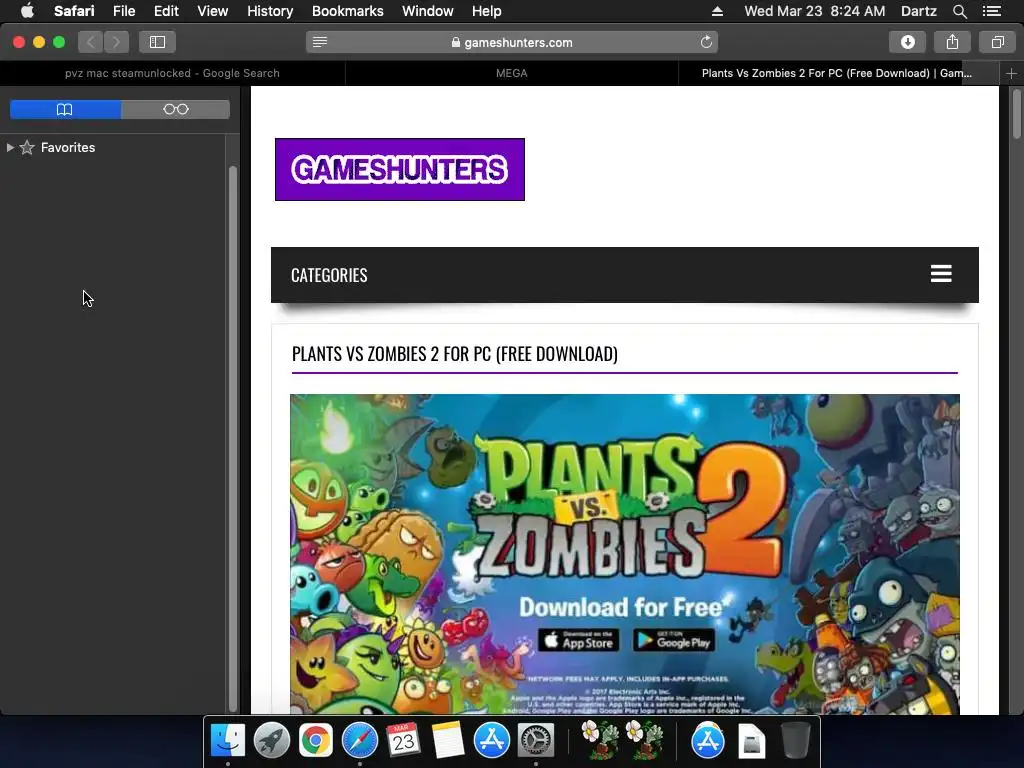The image size is (1024, 768).
Task: Open System Preferences from the Dock
Action: 536,741
